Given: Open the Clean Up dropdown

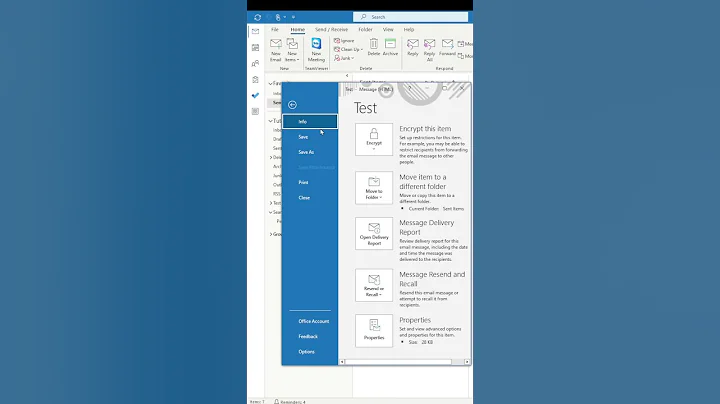Looking at the screenshot, I should coord(349,50).
